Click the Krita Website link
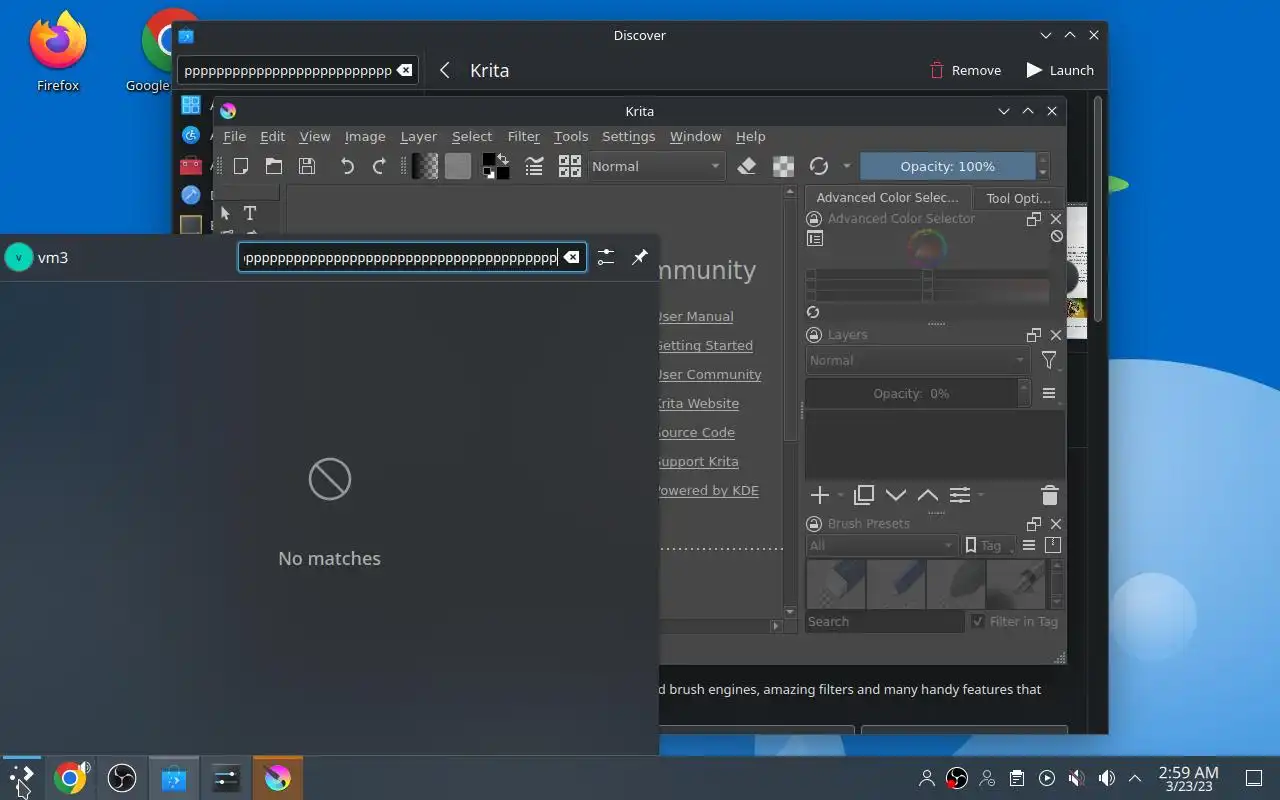This screenshot has height=800, width=1280. pos(698,403)
